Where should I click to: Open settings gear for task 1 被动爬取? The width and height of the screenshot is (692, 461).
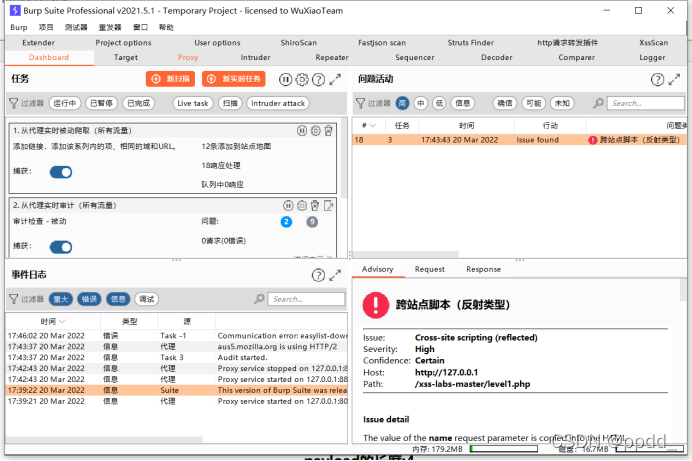coord(316,131)
